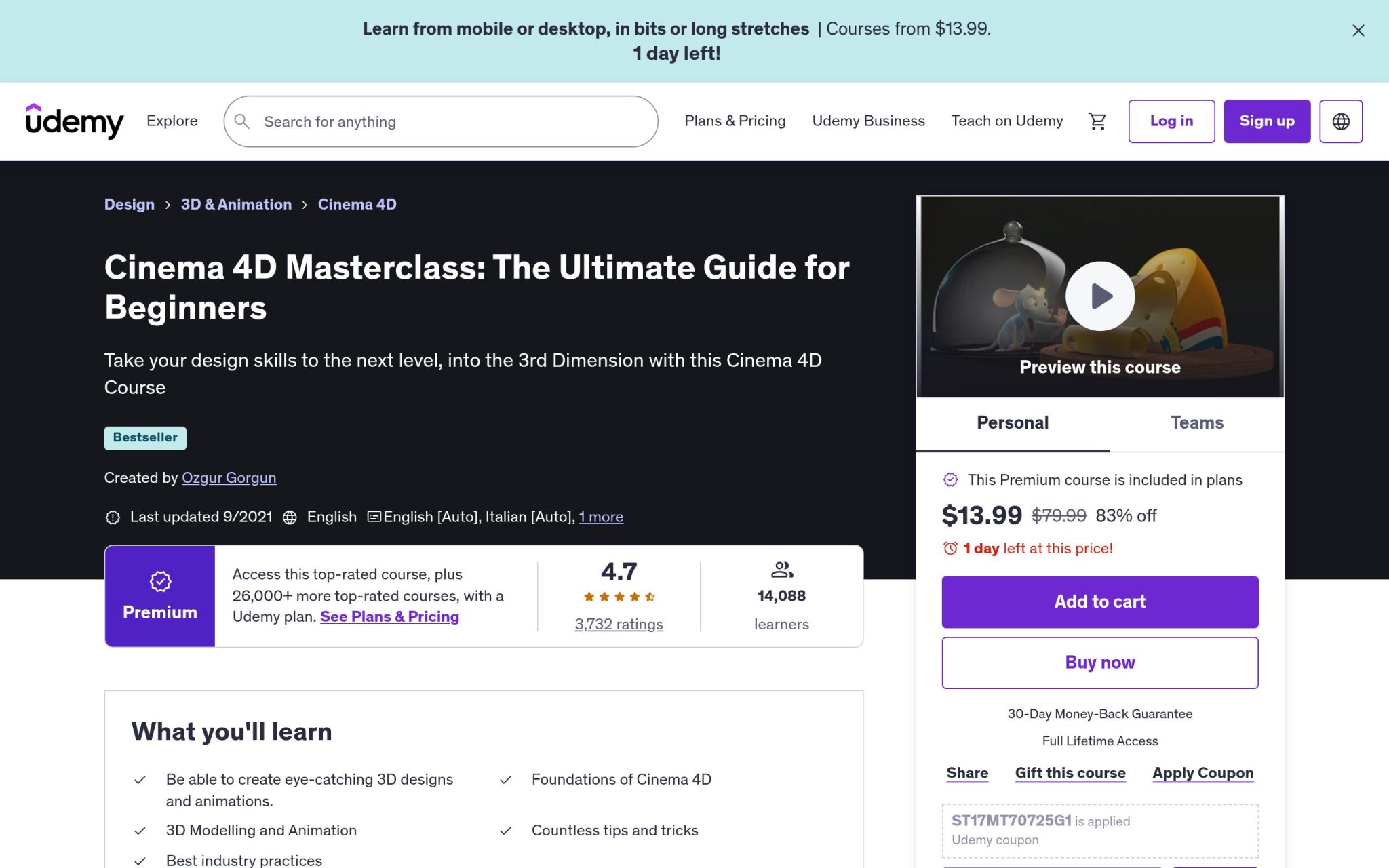
Task: Click the Sign up button
Action: point(1267,121)
